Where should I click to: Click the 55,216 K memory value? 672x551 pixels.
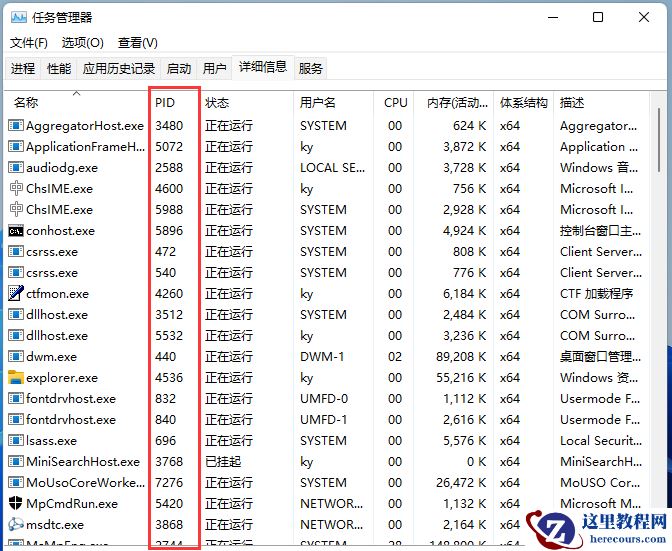pos(461,377)
